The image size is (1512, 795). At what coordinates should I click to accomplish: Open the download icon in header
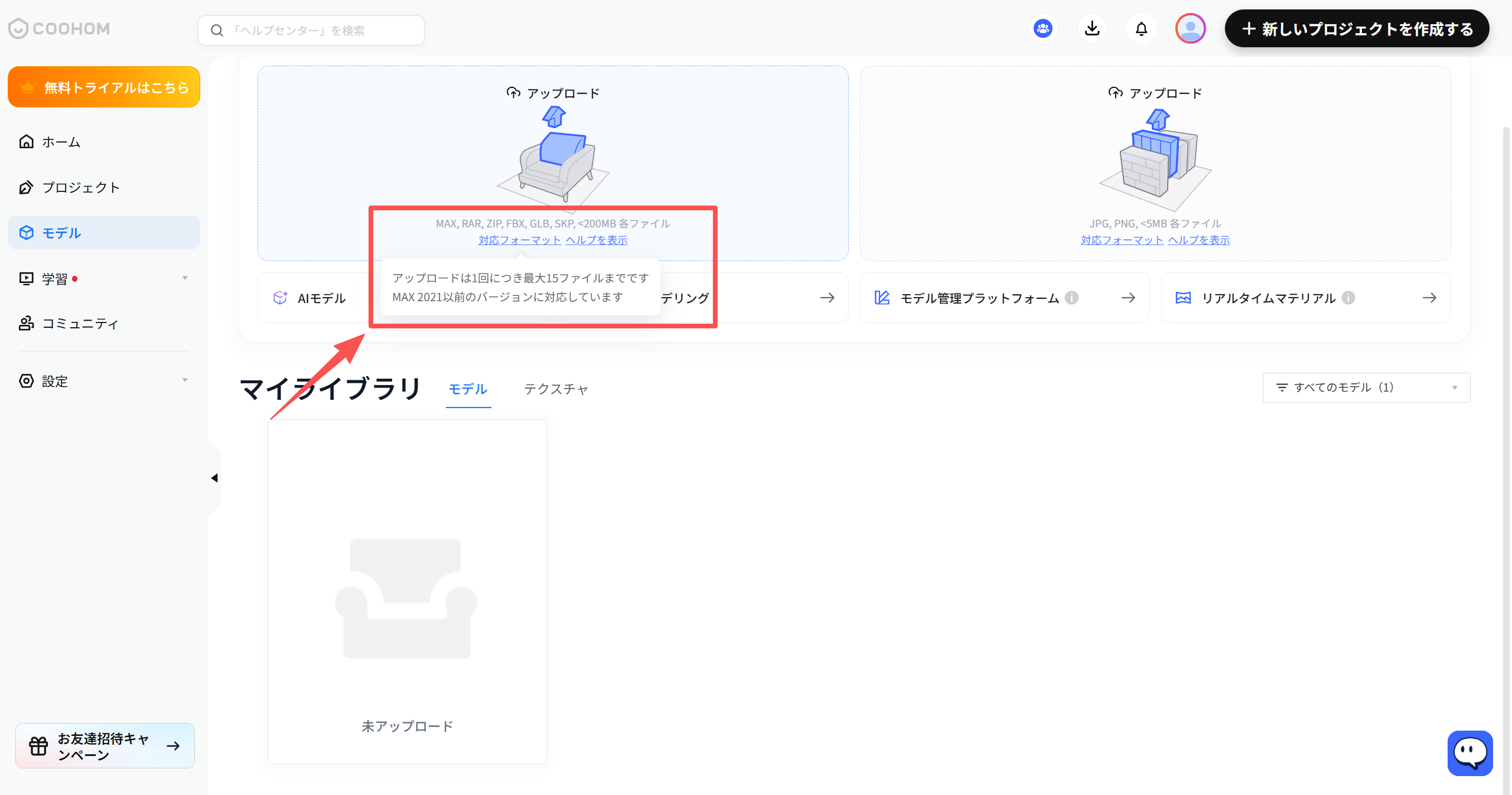tap(1092, 28)
